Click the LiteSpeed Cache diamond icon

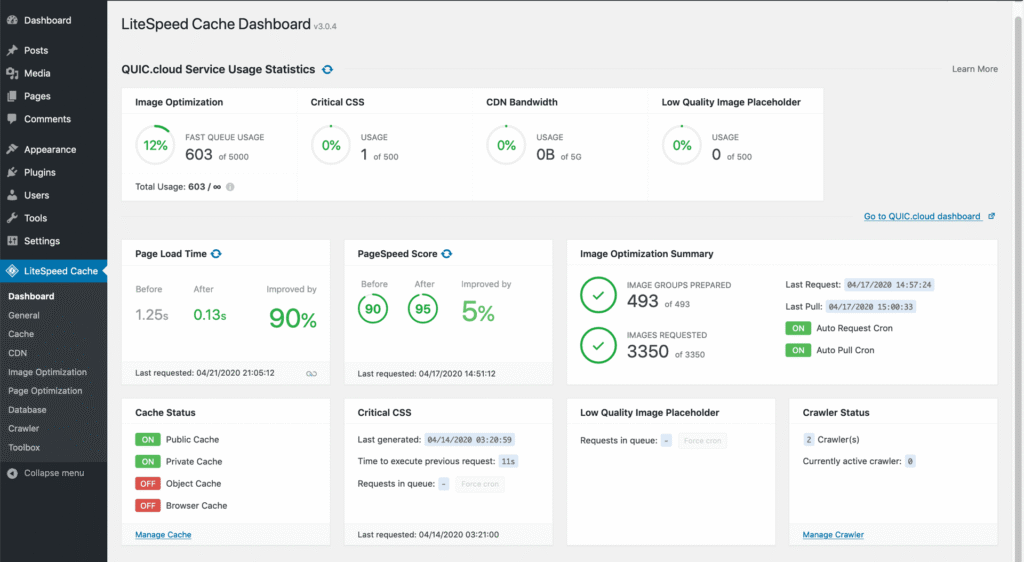(x=12, y=270)
